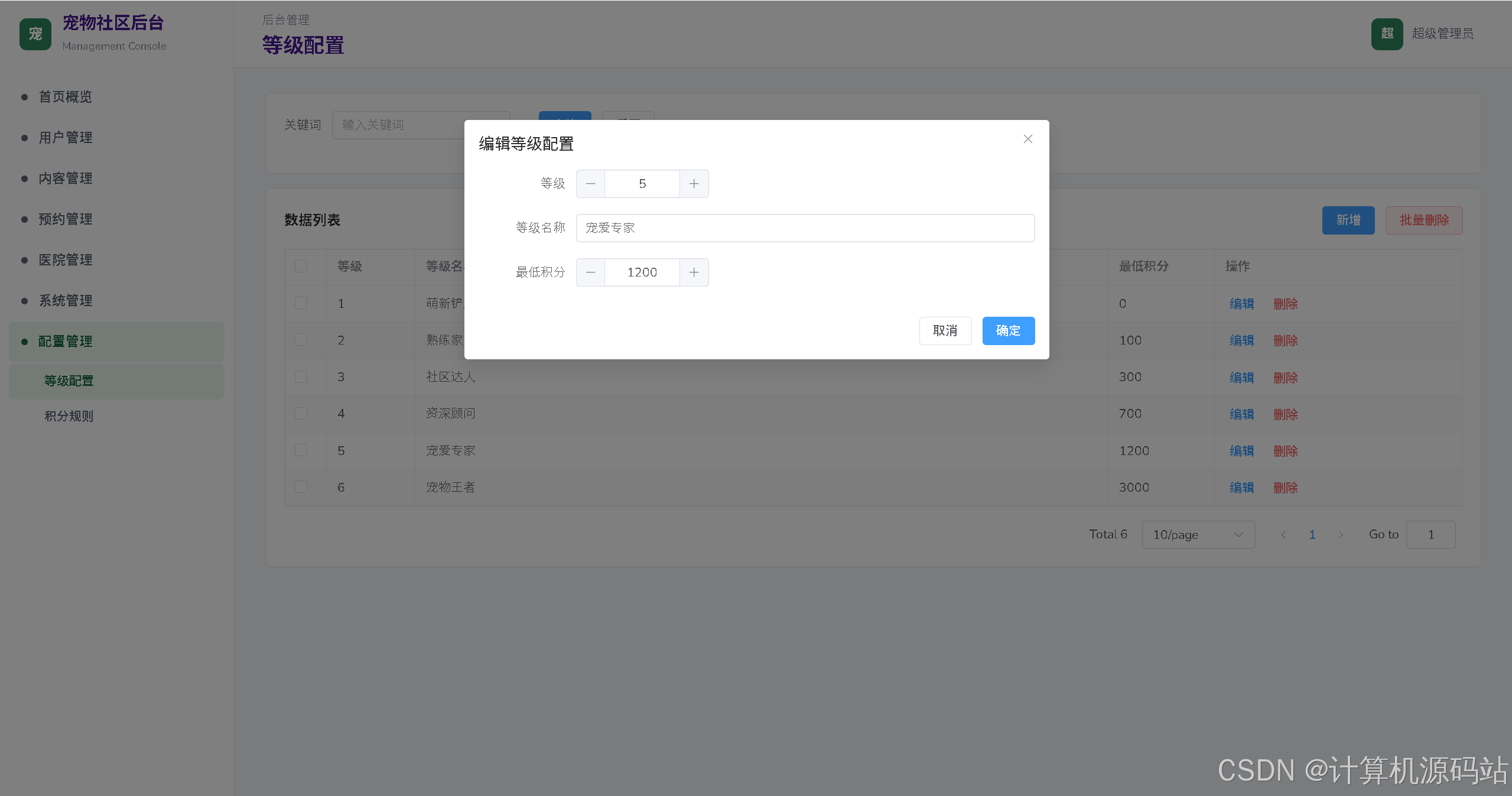Click 编辑 for 宠爱专家 row

1241,451
